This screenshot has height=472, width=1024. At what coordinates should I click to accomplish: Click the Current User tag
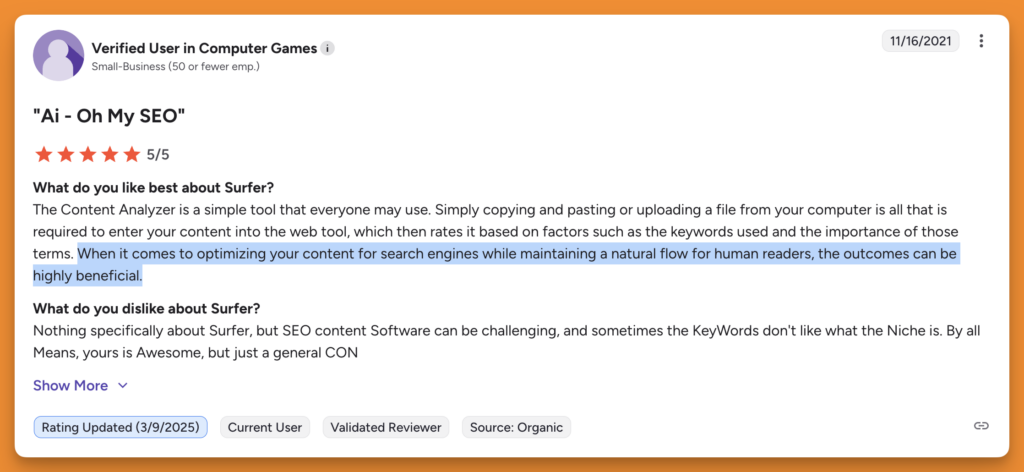tap(265, 427)
